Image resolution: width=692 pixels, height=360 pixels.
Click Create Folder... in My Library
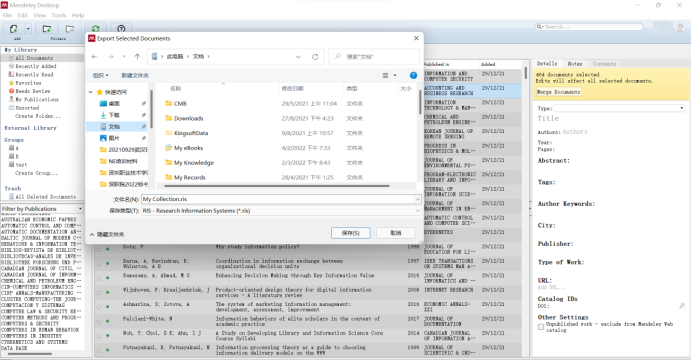(x=38, y=116)
